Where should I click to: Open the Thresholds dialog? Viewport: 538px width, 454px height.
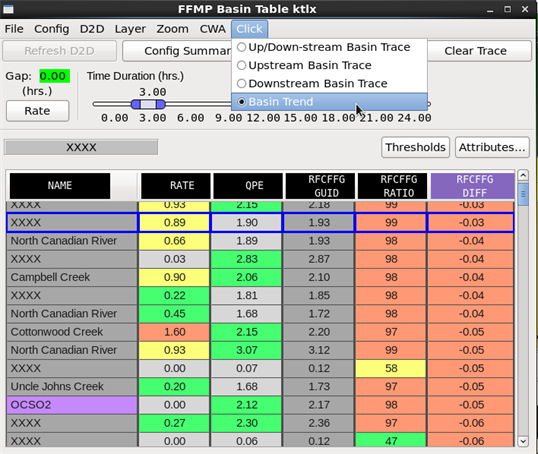coord(415,147)
